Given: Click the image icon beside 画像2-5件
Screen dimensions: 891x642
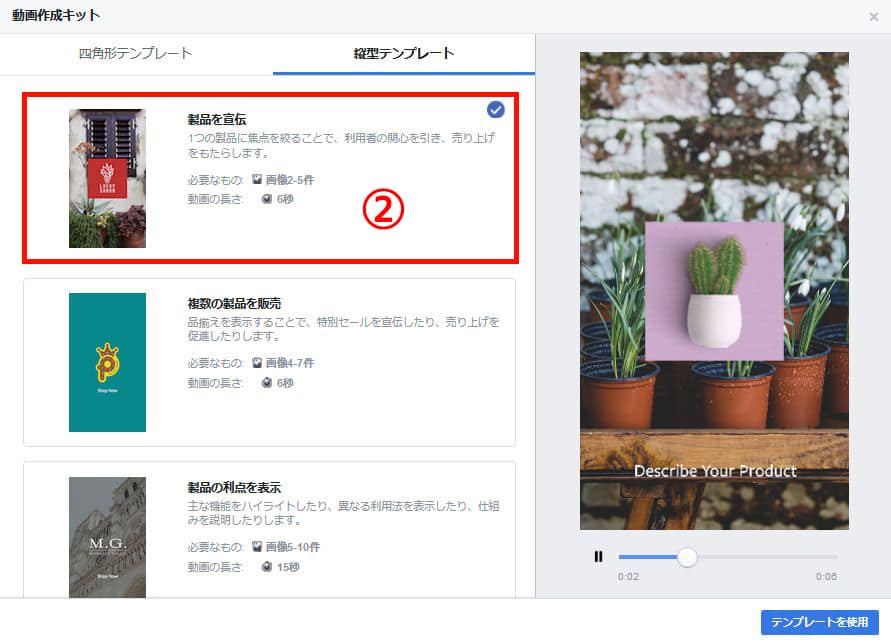Looking at the screenshot, I should coord(257,180).
